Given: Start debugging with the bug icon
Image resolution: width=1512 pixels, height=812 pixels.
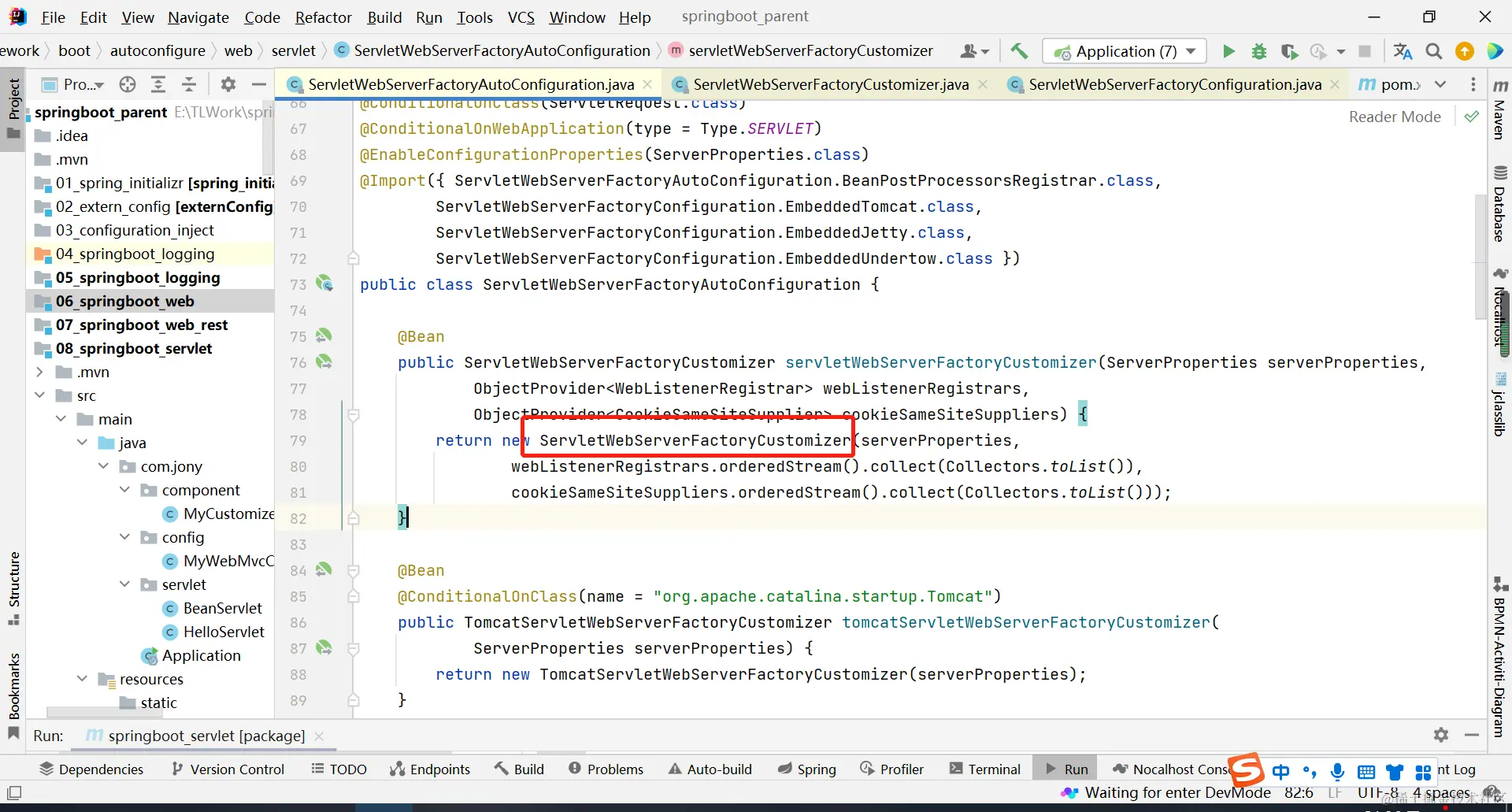Looking at the screenshot, I should (1259, 51).
